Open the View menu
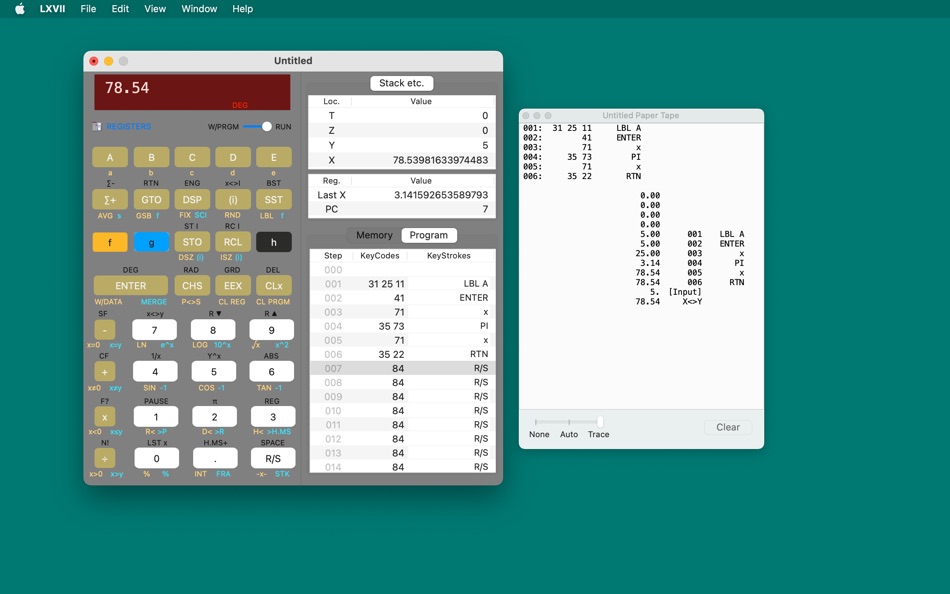The width and height of the screenshot is (950, 594). (x=155, y=8)
